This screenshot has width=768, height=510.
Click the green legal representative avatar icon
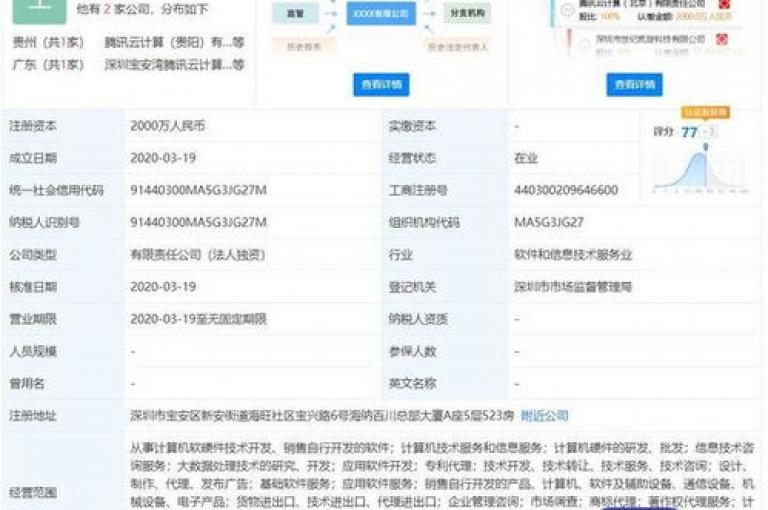pos(39,11)
